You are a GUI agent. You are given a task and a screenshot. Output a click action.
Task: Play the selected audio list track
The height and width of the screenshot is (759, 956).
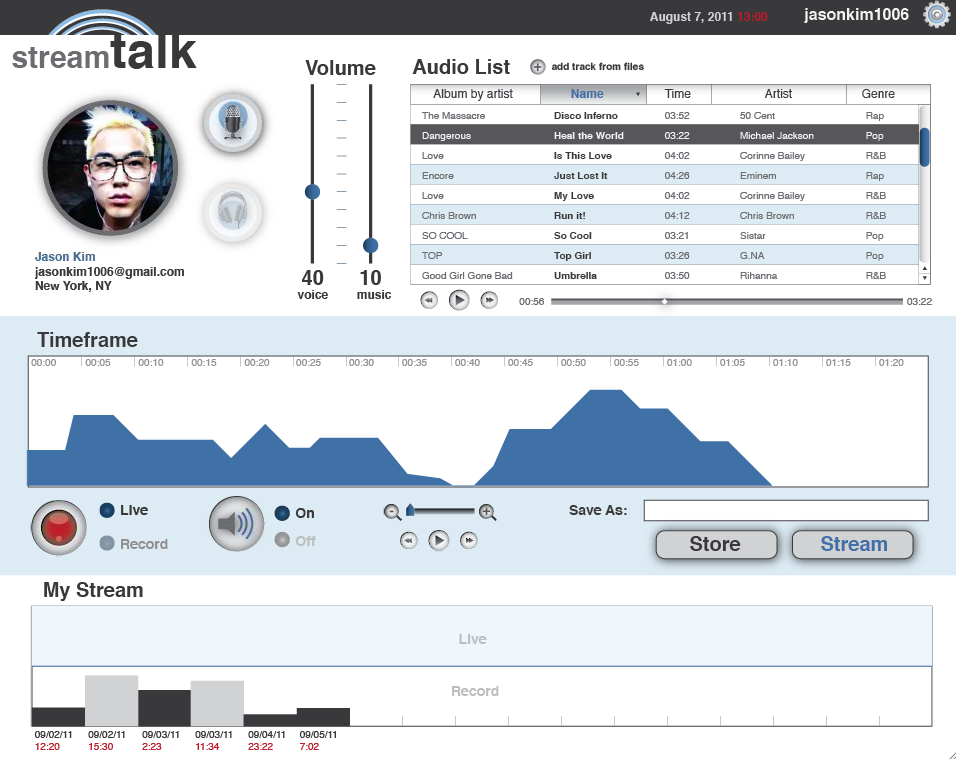459,300
